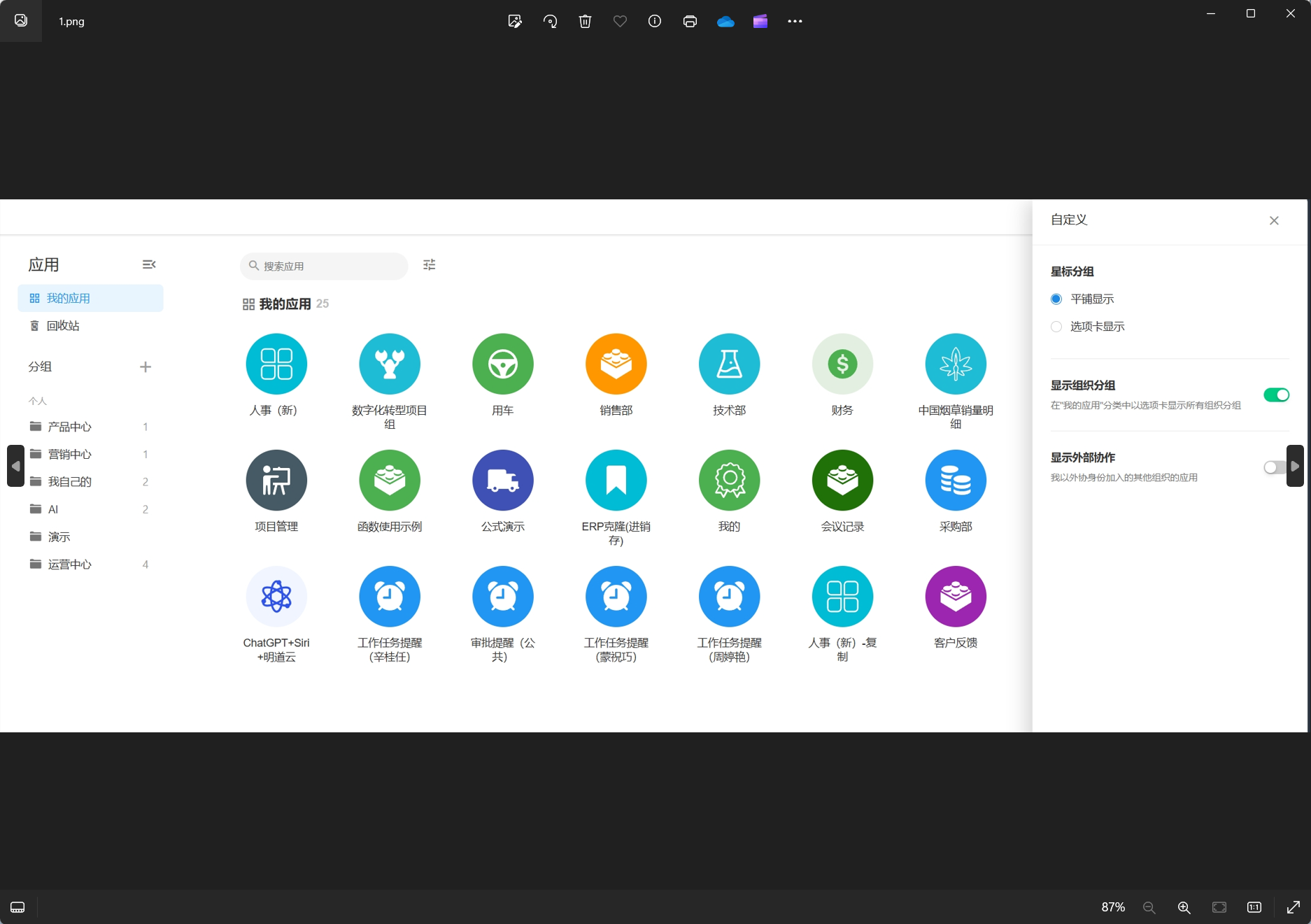Select the 选项卡显示 radio option
The image size is (1311, 924).
pyautogui.click(x=1056, y=327)
